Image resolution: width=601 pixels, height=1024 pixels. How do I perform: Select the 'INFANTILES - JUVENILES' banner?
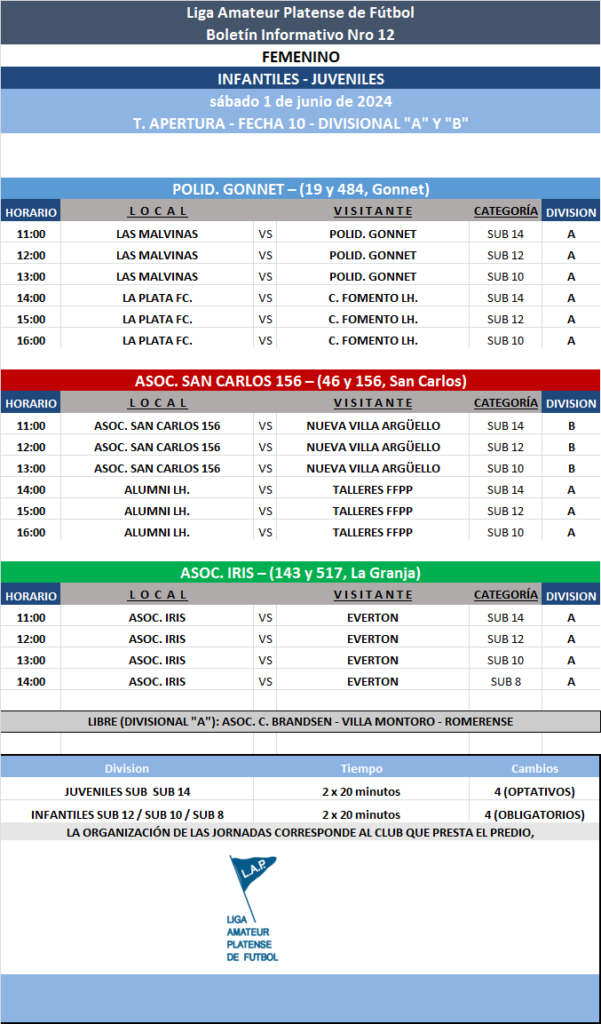point(300,79)
